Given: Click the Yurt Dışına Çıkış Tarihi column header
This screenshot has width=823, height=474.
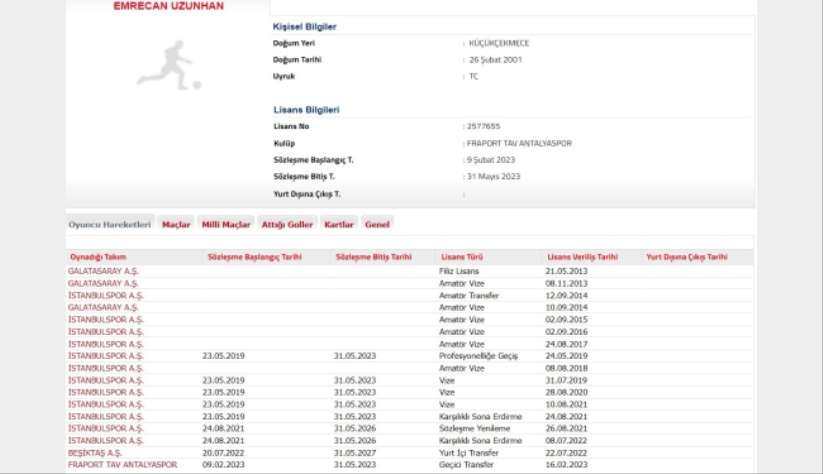Looking at the screenshot, I should tap(687, 257).
